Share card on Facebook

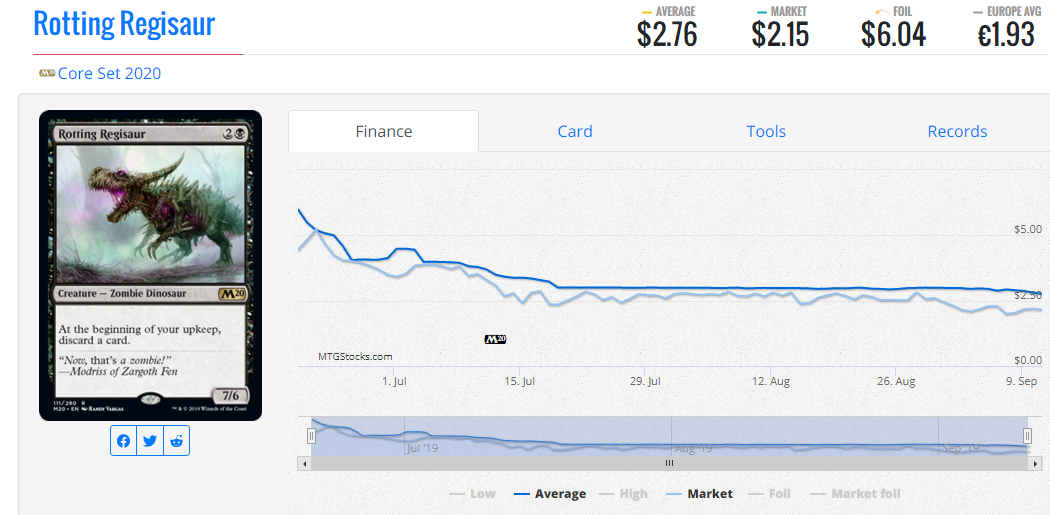(124, 441)
